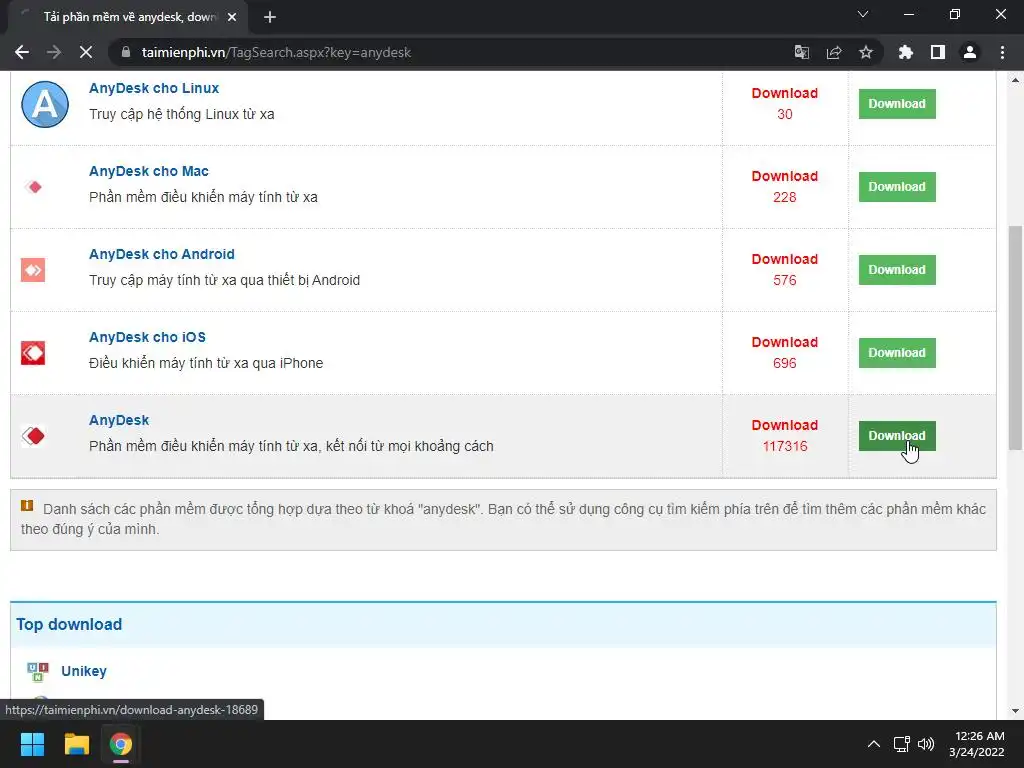This screenshot has height=768, width=1024.
Task: Open the tab search dropdown chevron
Action: click(x=863, y=14)
